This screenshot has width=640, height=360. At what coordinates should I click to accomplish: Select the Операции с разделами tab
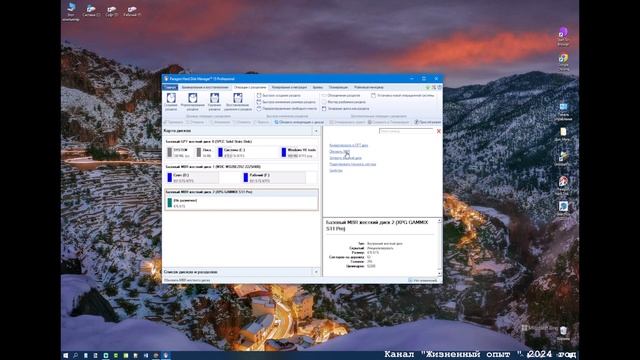click(250, 87)
